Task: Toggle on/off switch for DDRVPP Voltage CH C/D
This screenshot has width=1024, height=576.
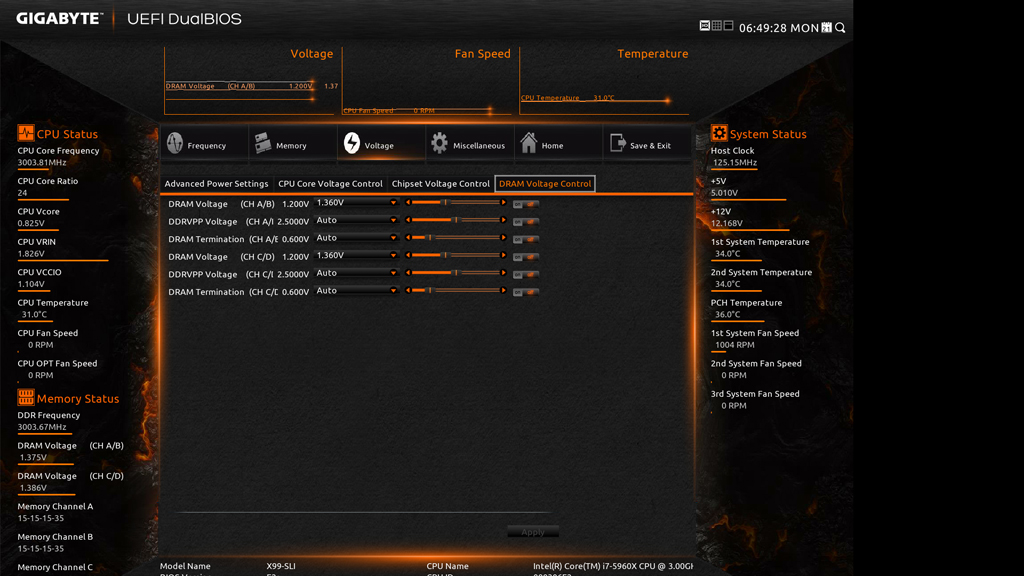Action: coord(525,274)
